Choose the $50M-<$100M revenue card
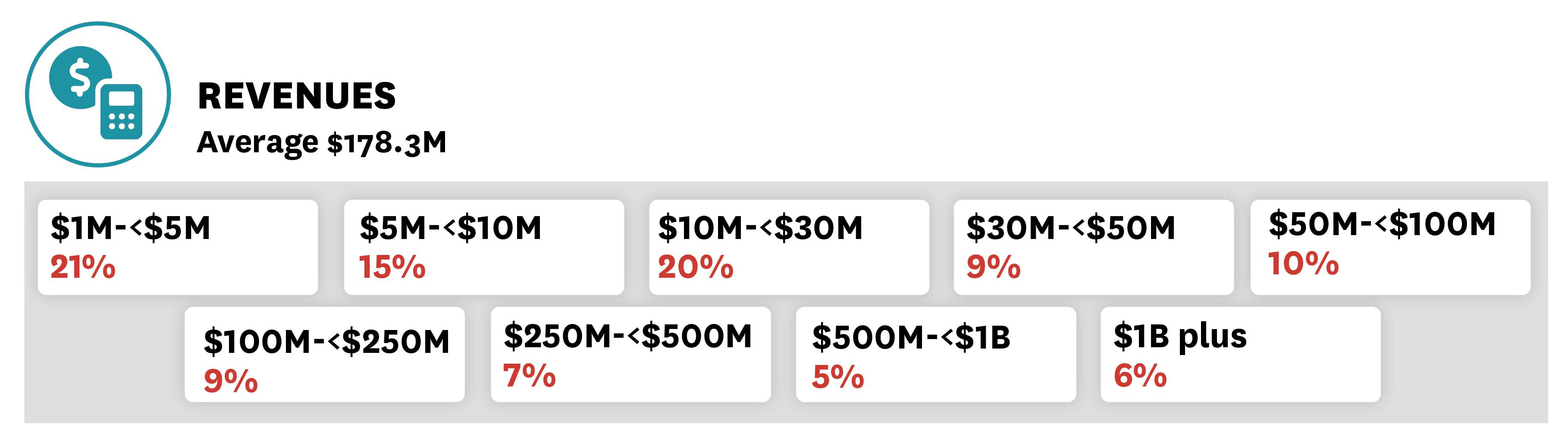The image size is (1568, 440). pyautogui.click(x=1390, y=247)
